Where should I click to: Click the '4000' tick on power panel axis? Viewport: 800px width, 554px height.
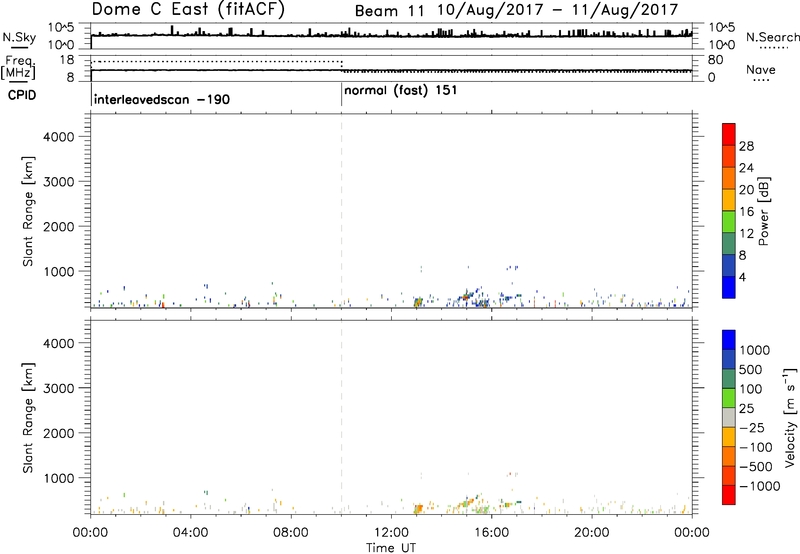click(x=59, y=137)
